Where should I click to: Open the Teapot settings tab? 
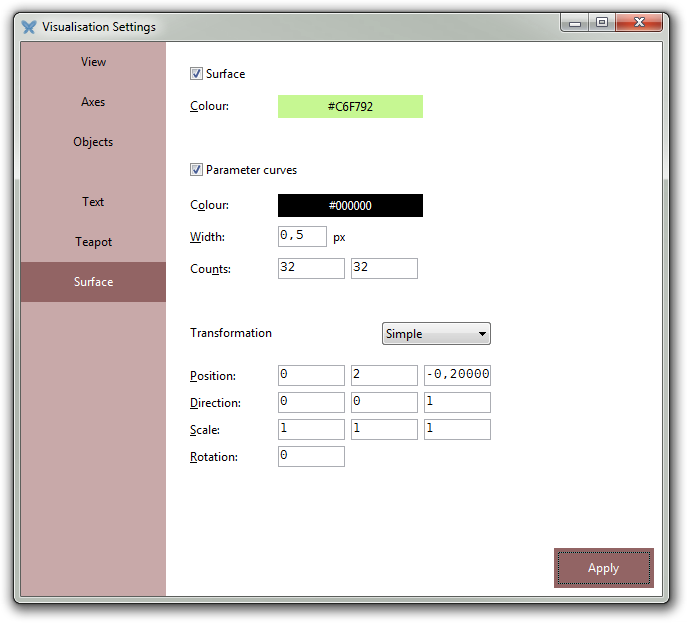pyautogui.click(x=93, y=242)
